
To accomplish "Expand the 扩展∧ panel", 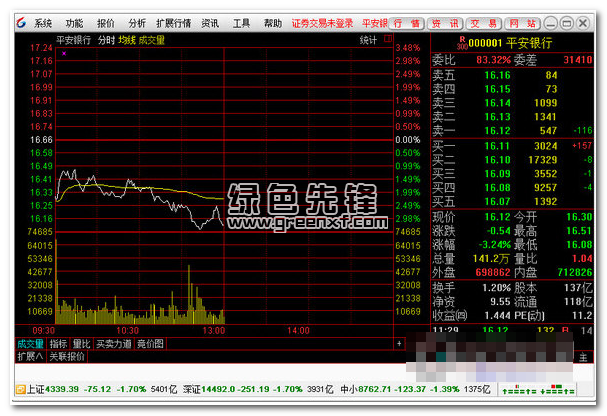I will pyautogui.click(x=30, y=356).
